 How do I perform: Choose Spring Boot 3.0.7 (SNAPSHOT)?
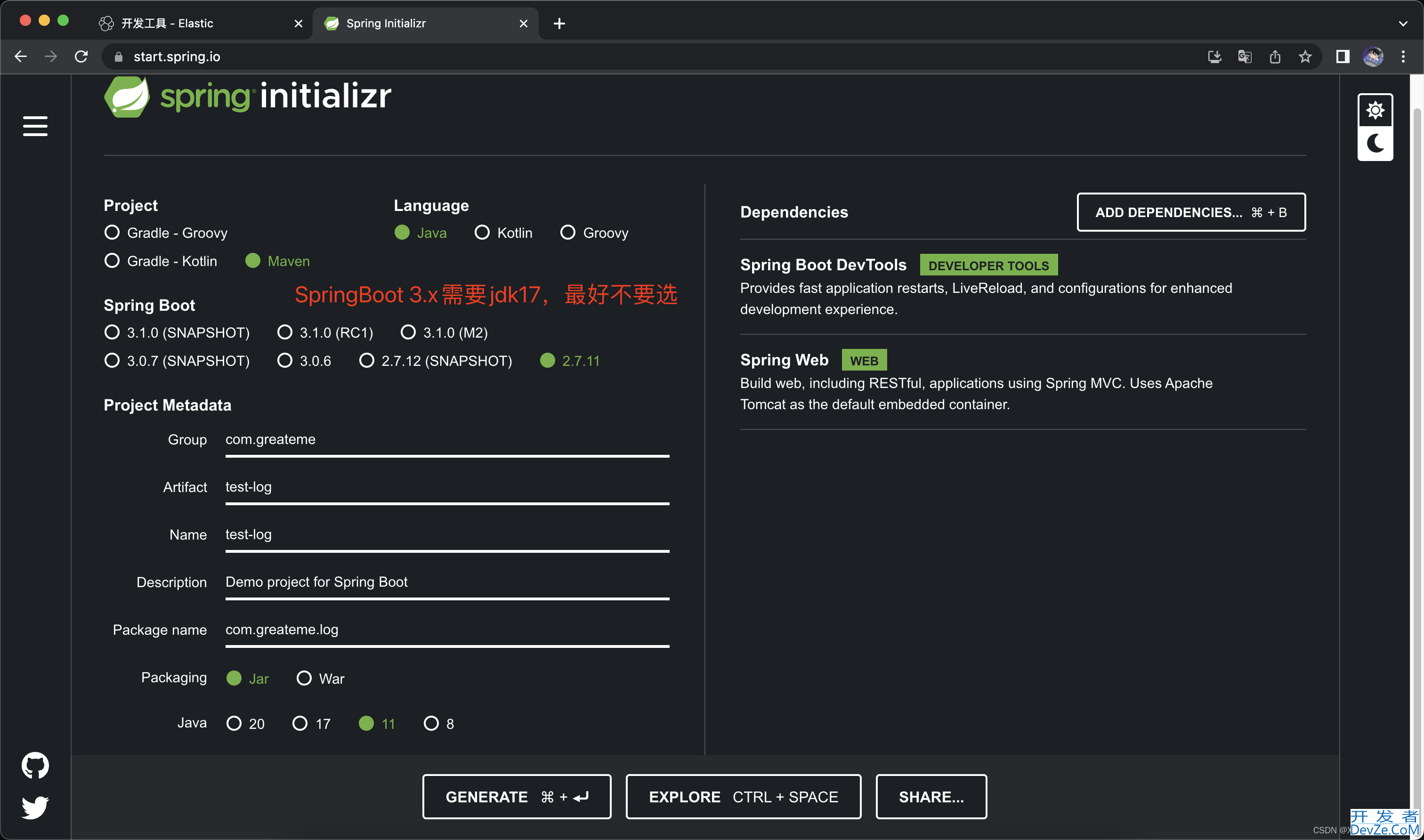(x=177, y=361)
